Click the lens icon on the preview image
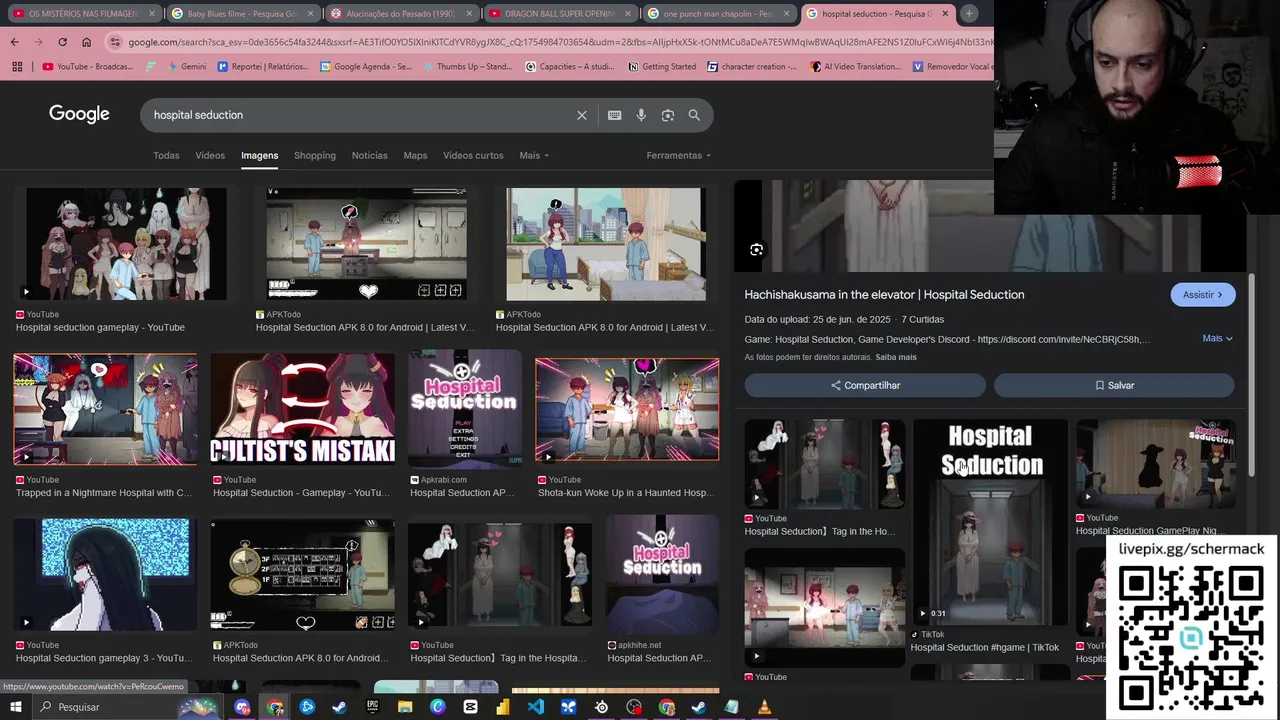 [x=757, y=250]
